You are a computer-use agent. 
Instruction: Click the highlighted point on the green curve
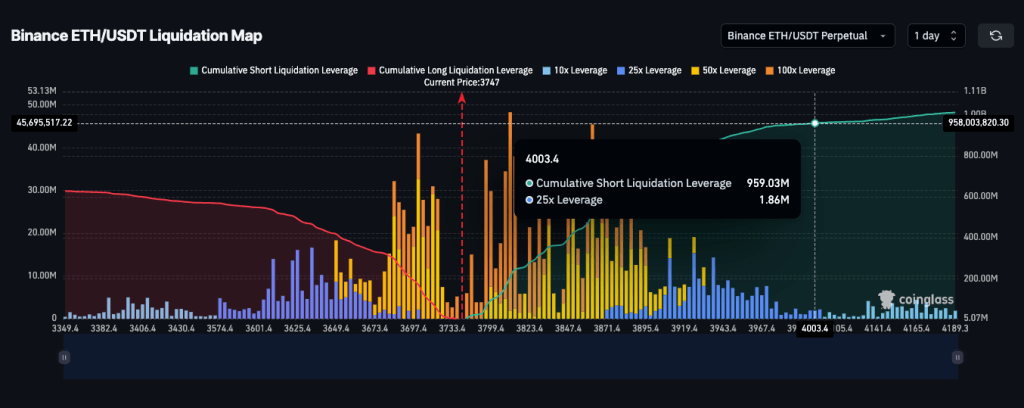tap(815, 123)
